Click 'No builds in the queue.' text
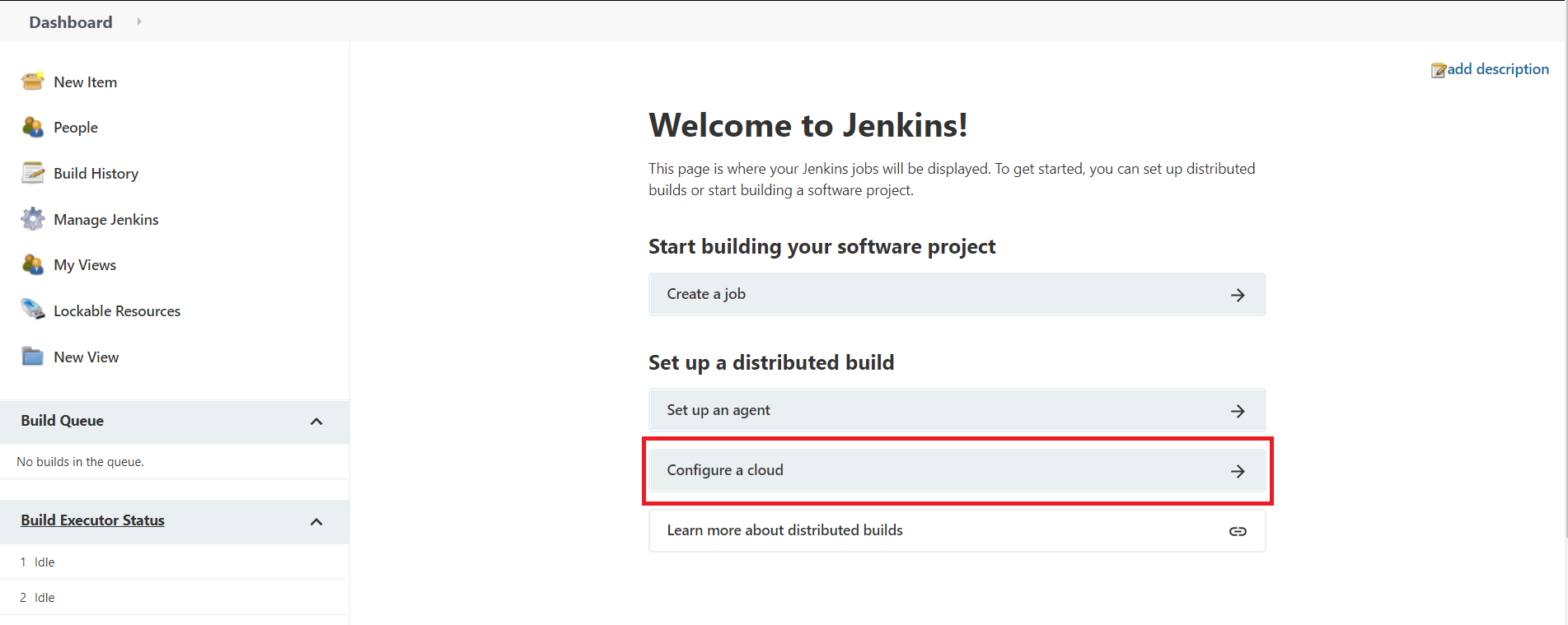This screenshot has width=1568, height=625. tap(80, 462)
